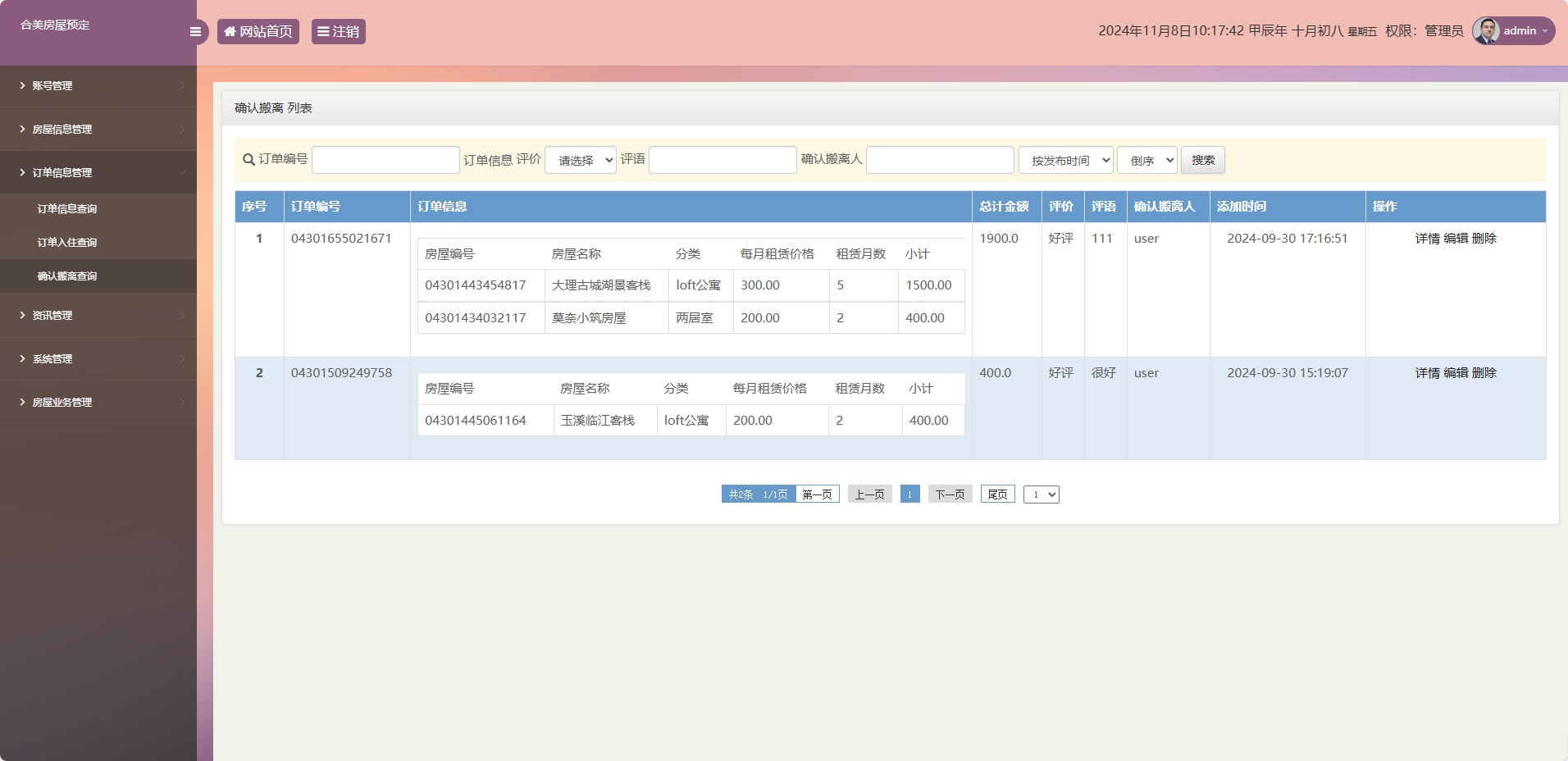
Task: Click the logout icon on 注销 button
Action: pyautogui.click(x=322, y=31)
